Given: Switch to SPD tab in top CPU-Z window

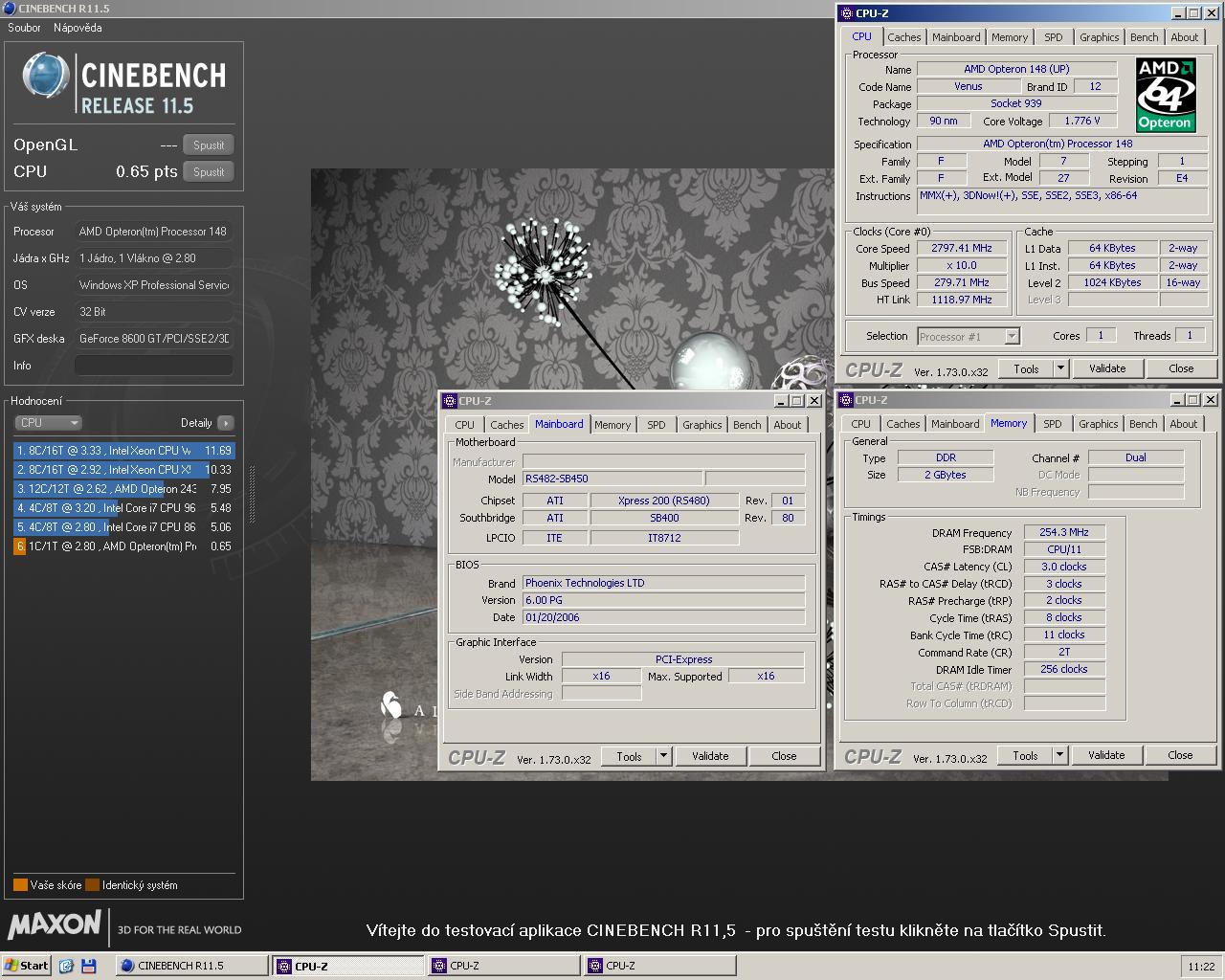Looking at the screenshot, I should pyautogui.click(x=1054, y=37).
